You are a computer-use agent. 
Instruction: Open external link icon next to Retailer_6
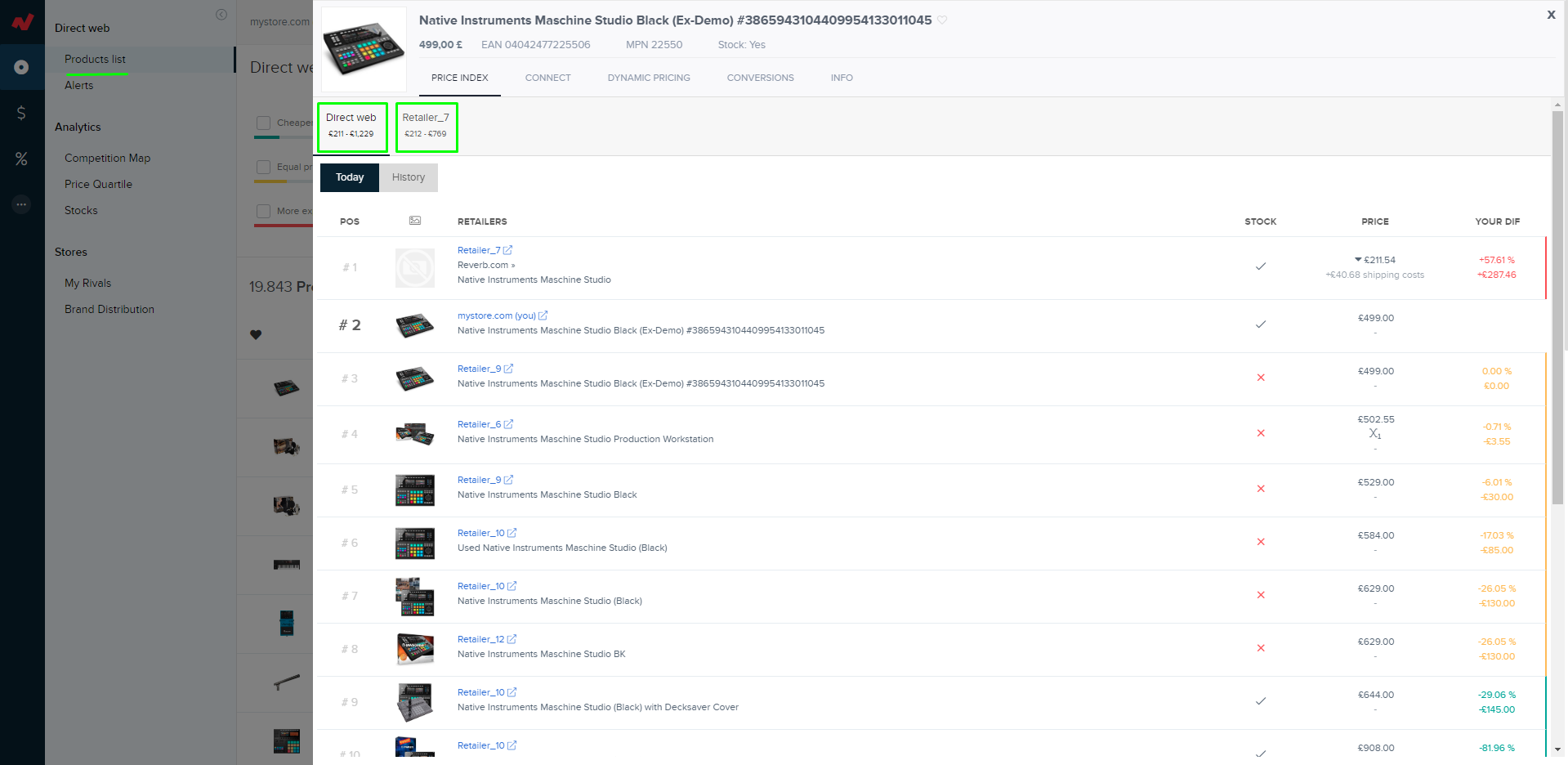tap(508, 424)
